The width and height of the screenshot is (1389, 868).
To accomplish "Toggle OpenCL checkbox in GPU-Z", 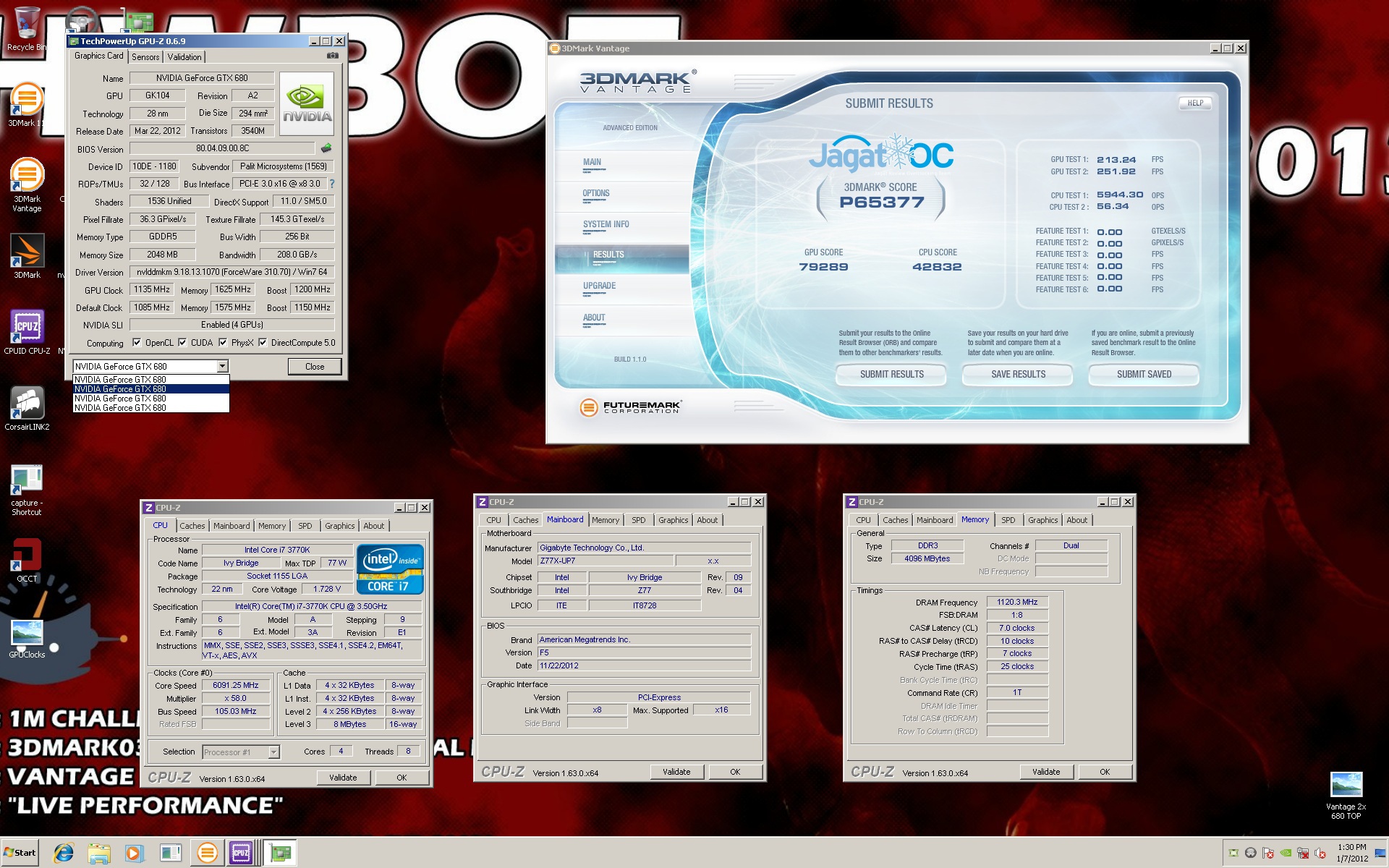I will [x=137, y=343].
